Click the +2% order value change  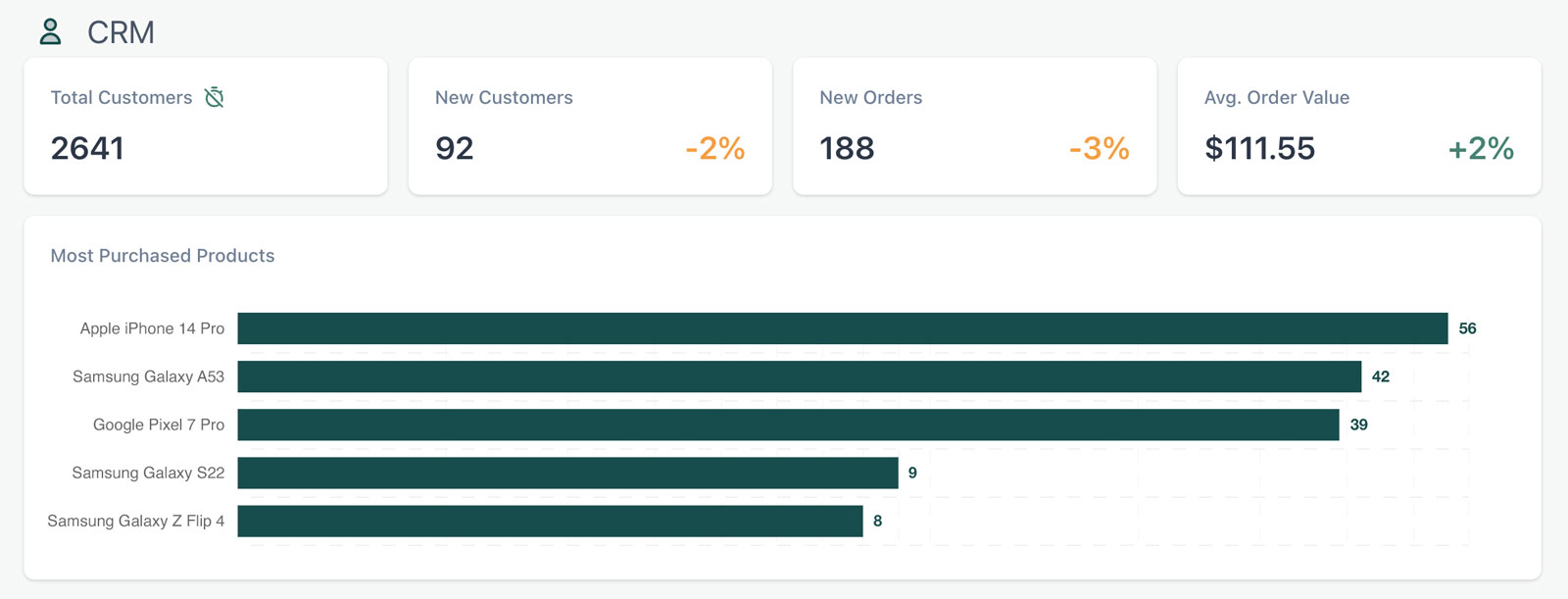1481,148
